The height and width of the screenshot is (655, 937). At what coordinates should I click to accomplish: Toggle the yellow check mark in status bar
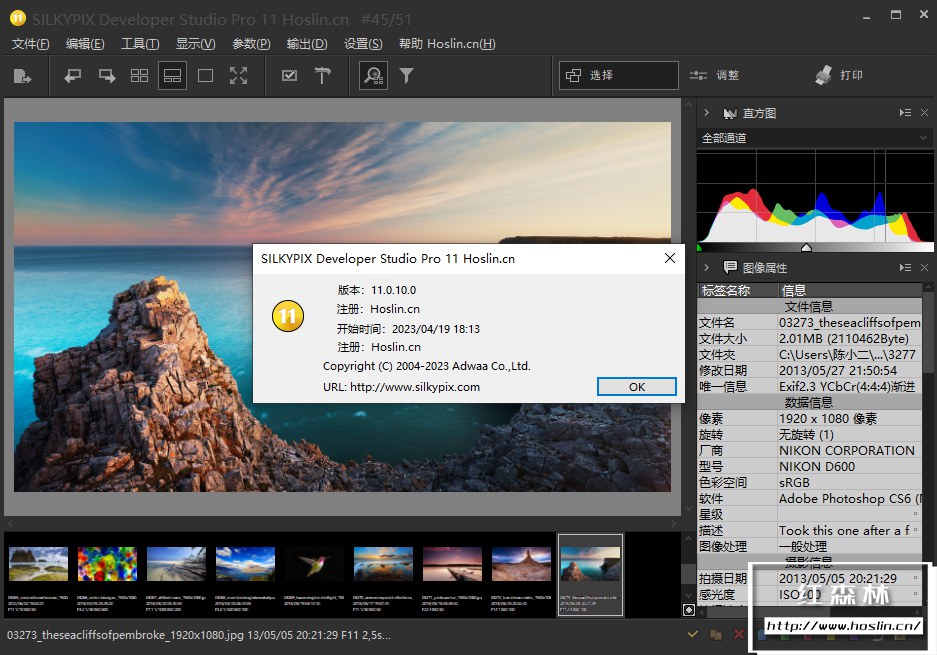click(692, 634)
